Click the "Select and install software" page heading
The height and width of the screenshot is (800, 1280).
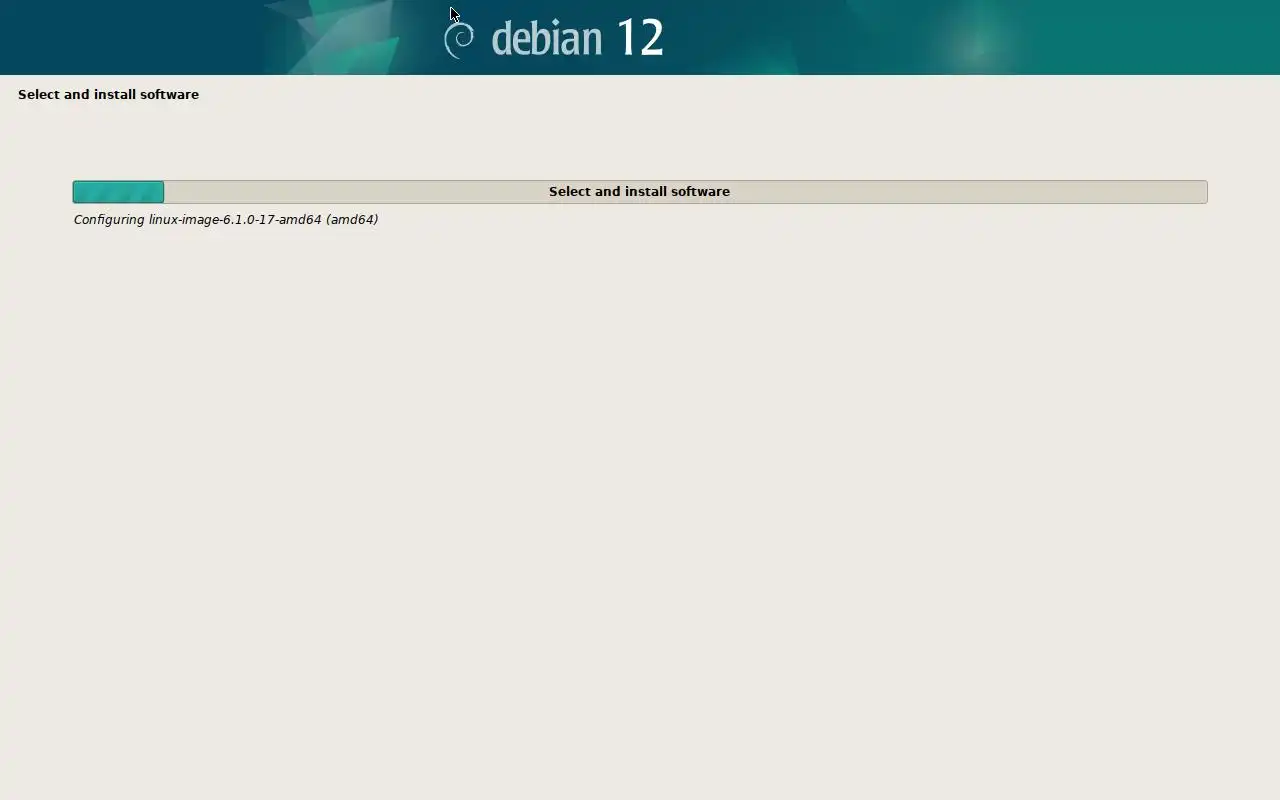tap(108, 94)
